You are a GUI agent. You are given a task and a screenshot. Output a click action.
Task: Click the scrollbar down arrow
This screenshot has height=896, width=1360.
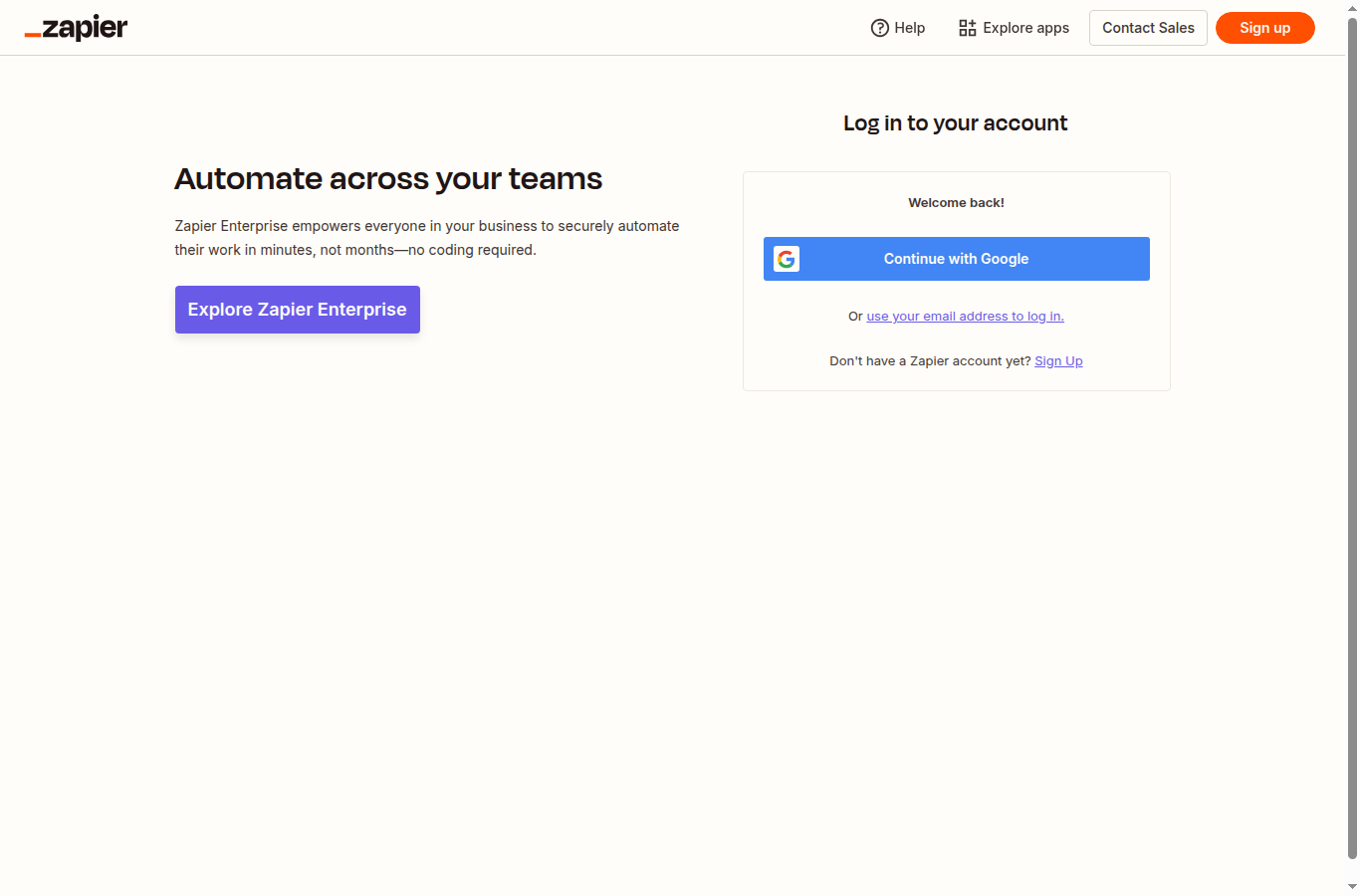(x=1352, y=886)
